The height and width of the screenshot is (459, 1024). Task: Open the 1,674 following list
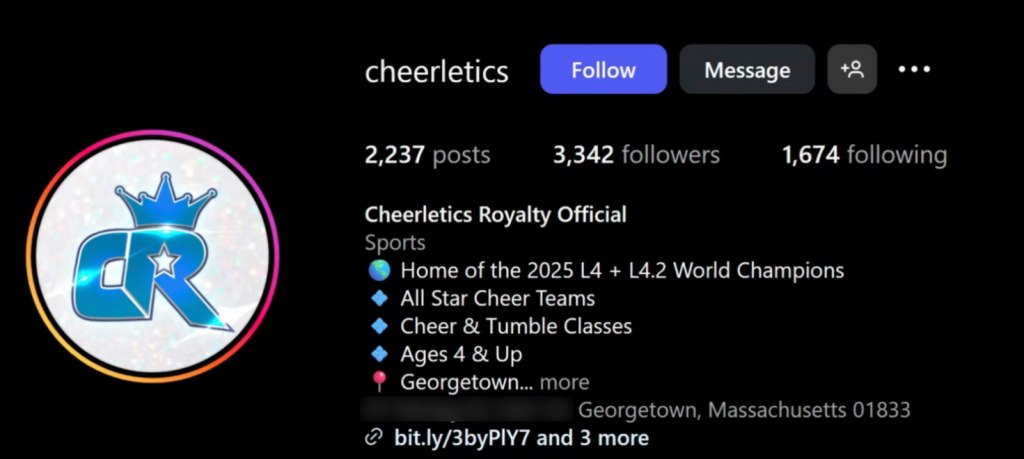click(864, 155)
